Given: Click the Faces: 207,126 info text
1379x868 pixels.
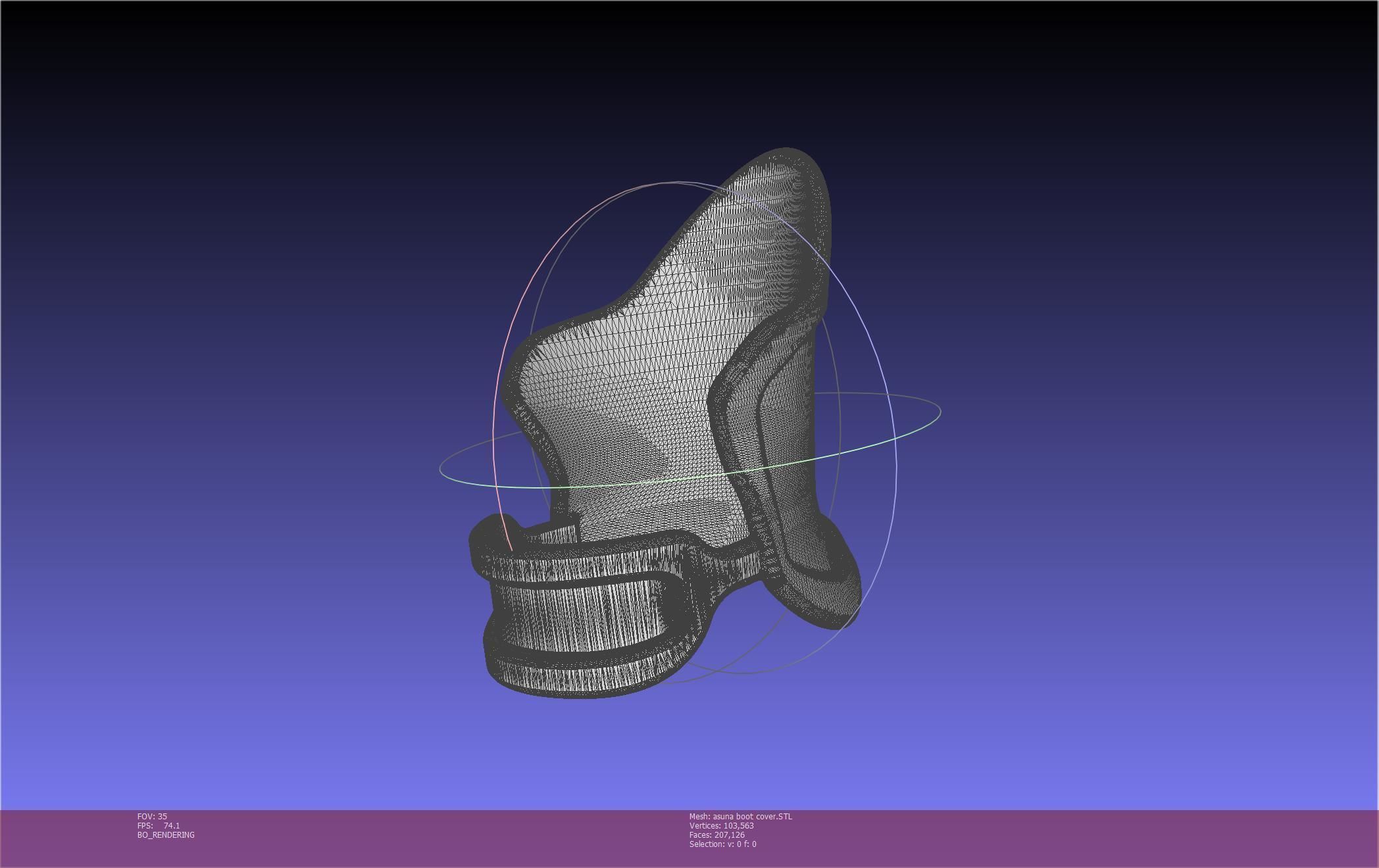Looking at the screenshot, I should click(x=717, y=834).
